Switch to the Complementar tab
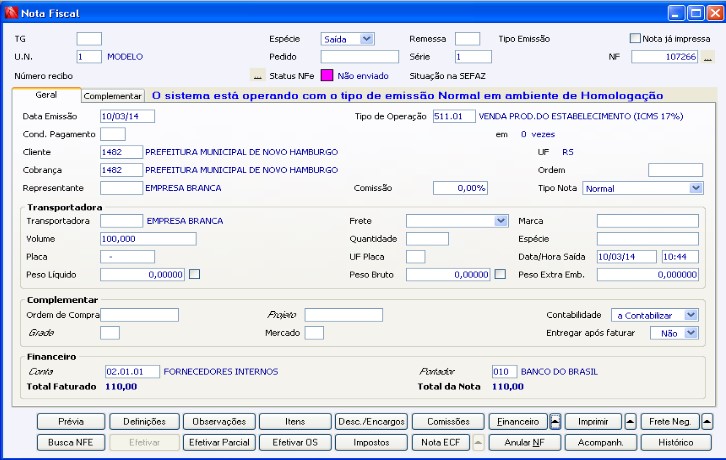 tap(113, 96)
